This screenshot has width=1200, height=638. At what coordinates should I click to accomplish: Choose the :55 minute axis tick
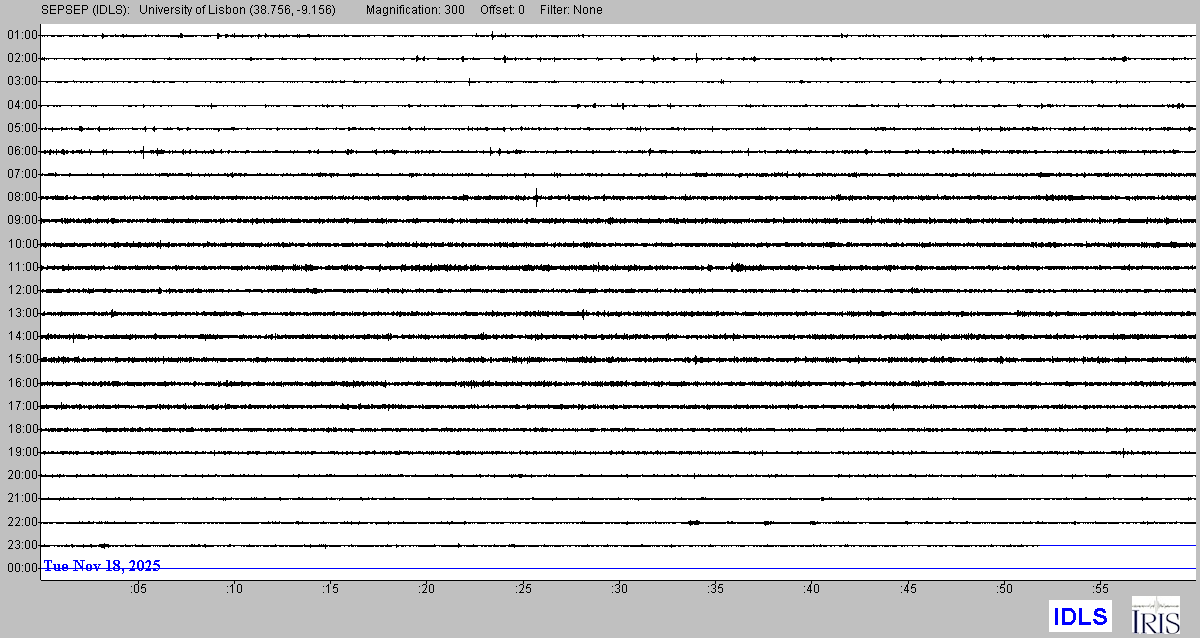[1100, 589]
